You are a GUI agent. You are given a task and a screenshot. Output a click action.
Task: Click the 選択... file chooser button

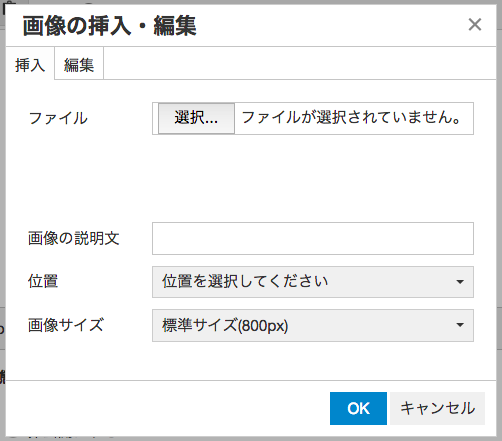pos(196,118)
